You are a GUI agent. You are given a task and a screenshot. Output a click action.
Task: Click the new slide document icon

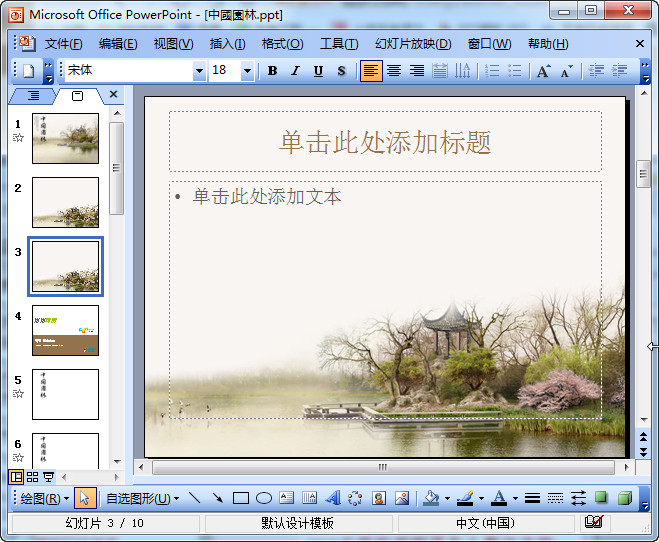28,71
